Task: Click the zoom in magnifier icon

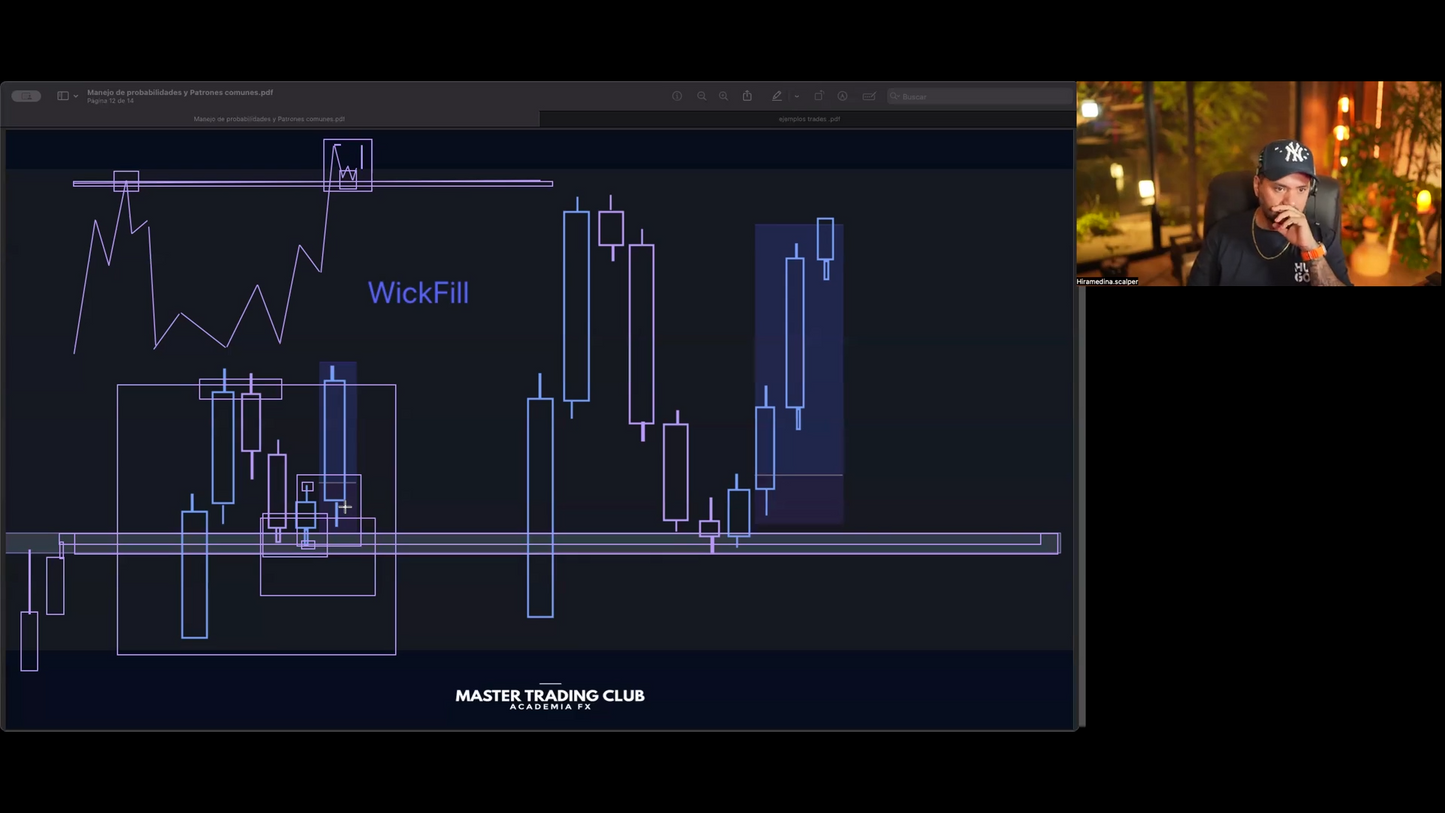Action: pos(724,96)
